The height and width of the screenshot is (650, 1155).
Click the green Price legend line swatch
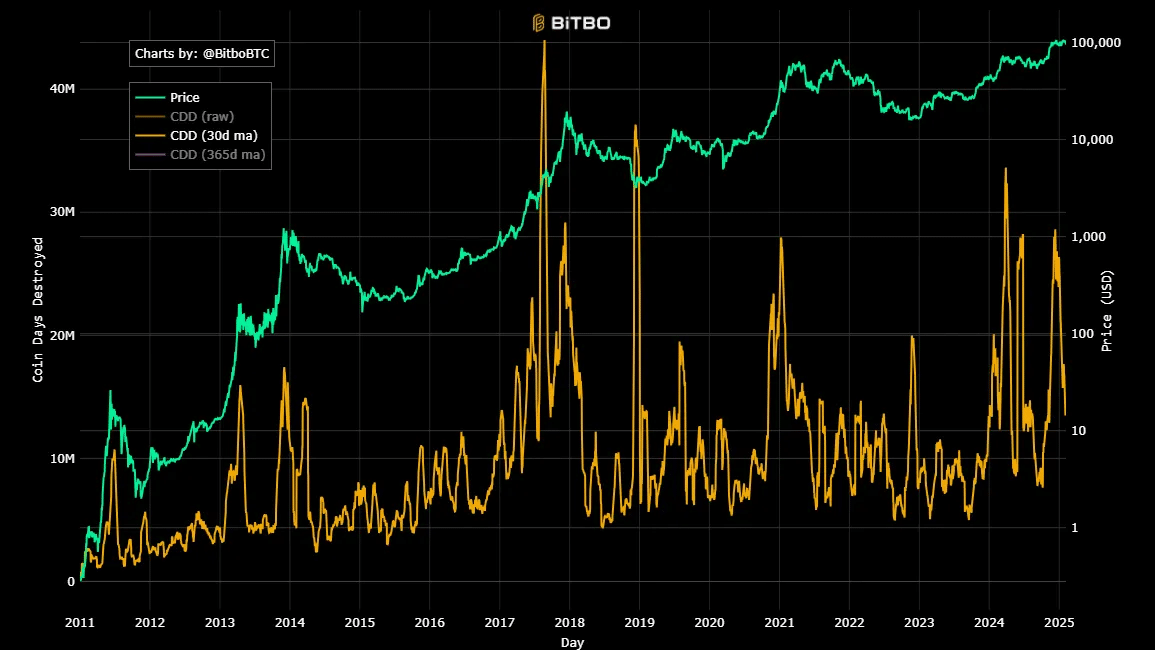150,97
